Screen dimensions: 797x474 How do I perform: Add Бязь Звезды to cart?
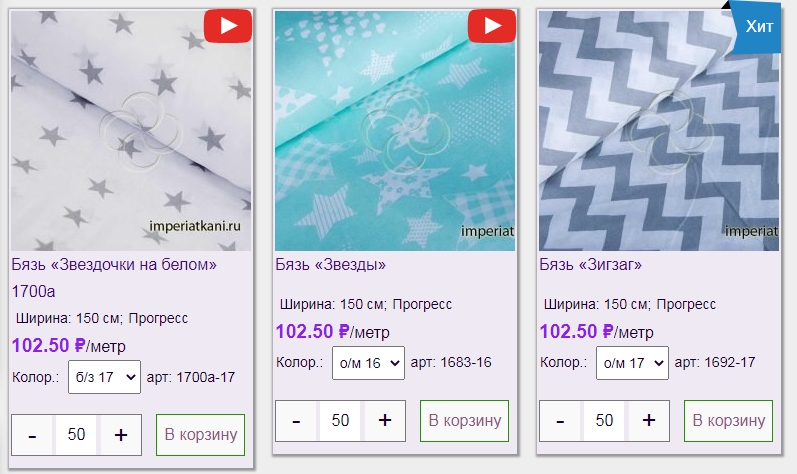(465, 421)
